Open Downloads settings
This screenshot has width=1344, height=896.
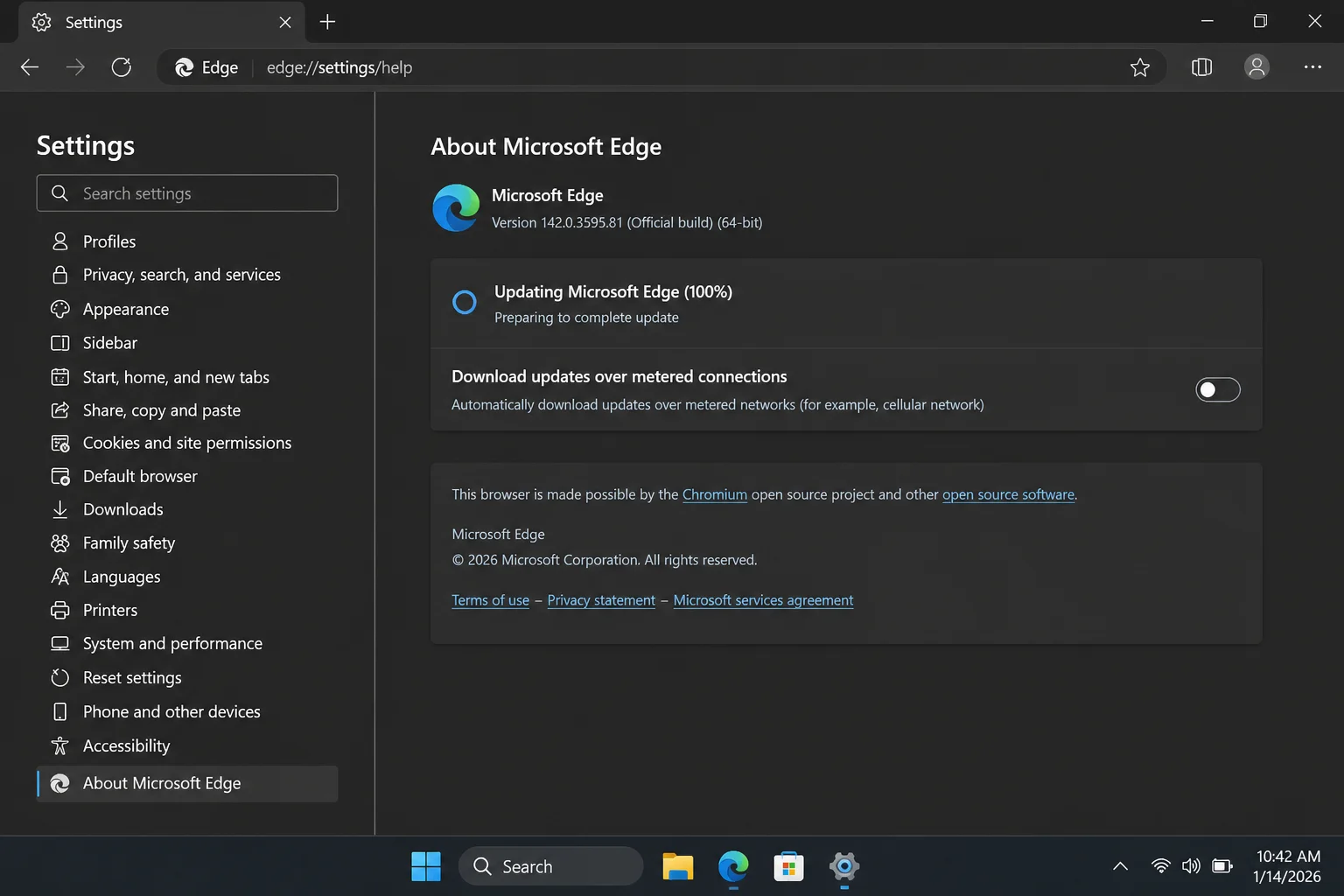(x=187, y=509)
